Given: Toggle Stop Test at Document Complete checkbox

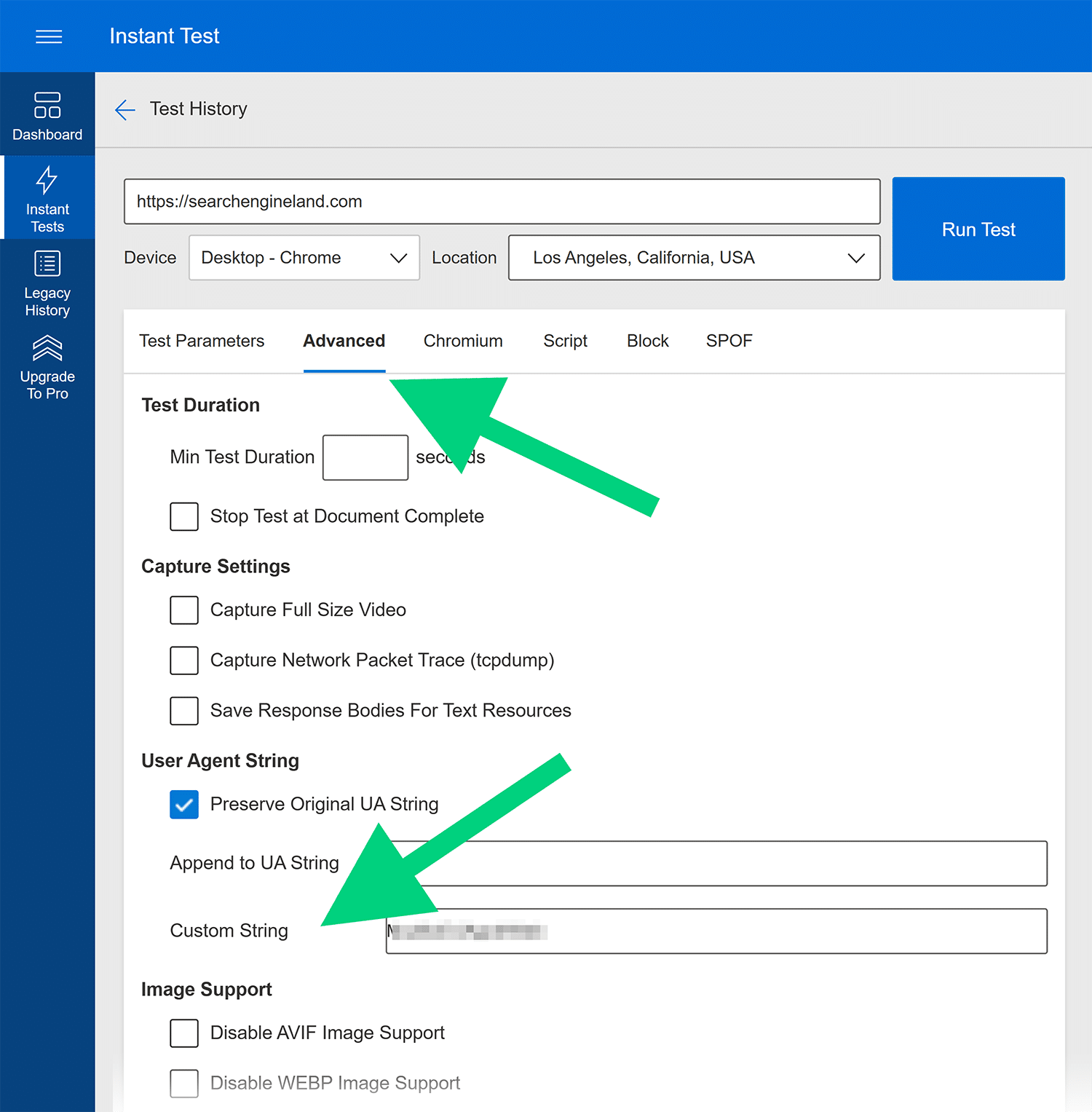Looking at the screenshot, I should (x=184, y=516).
